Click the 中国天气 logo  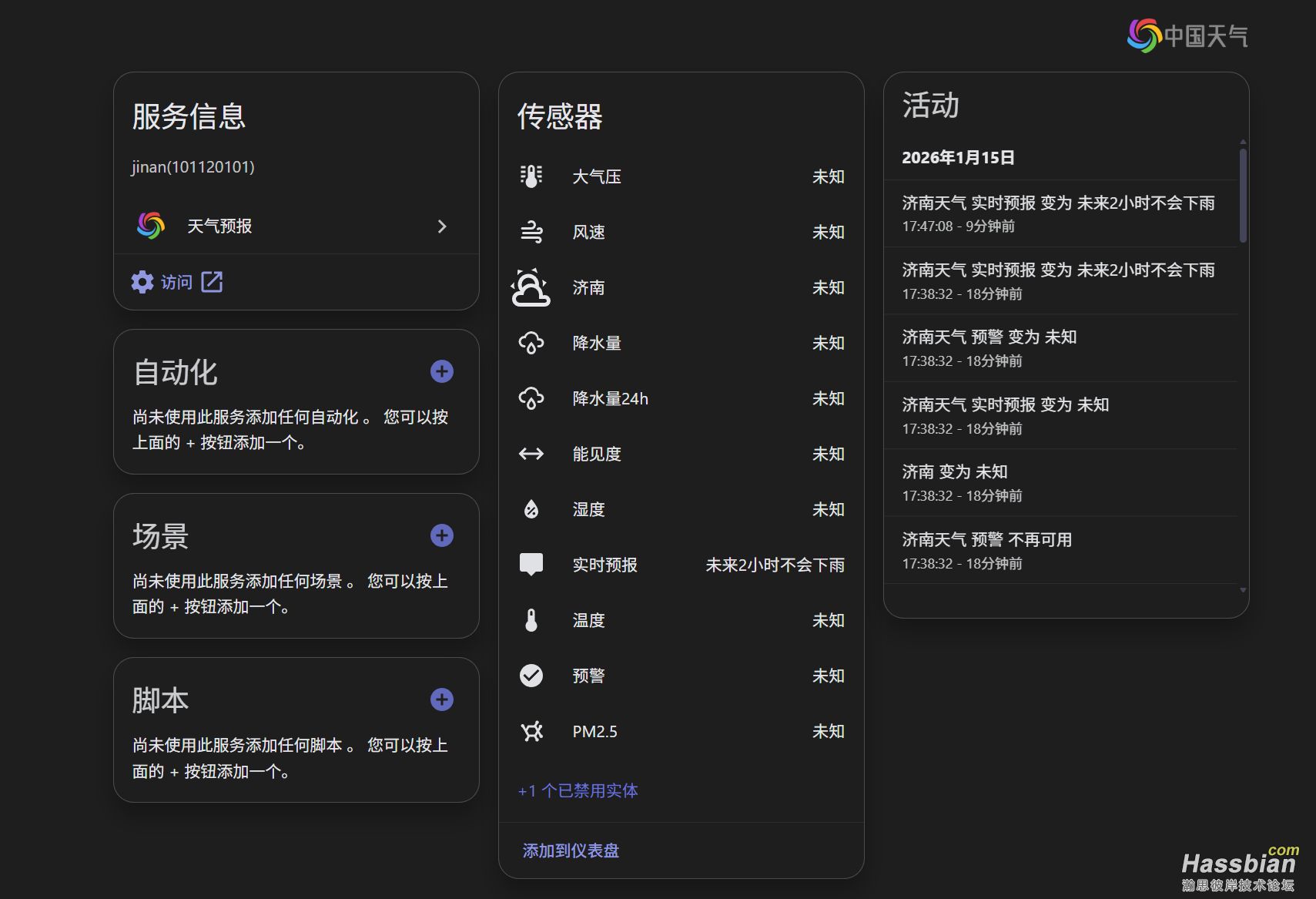(x=1186, y=35)
